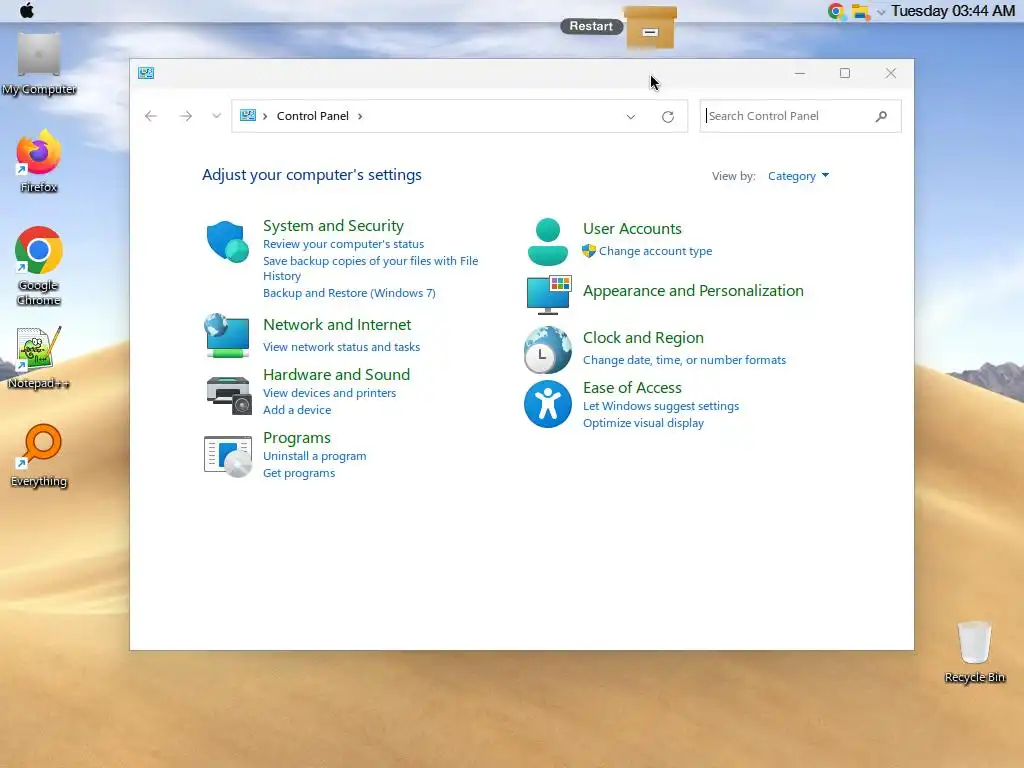The width and height of the screenshot is (1024, 768).
Task: Refresh the Control Panel view
Action: [x=667, y=116]
